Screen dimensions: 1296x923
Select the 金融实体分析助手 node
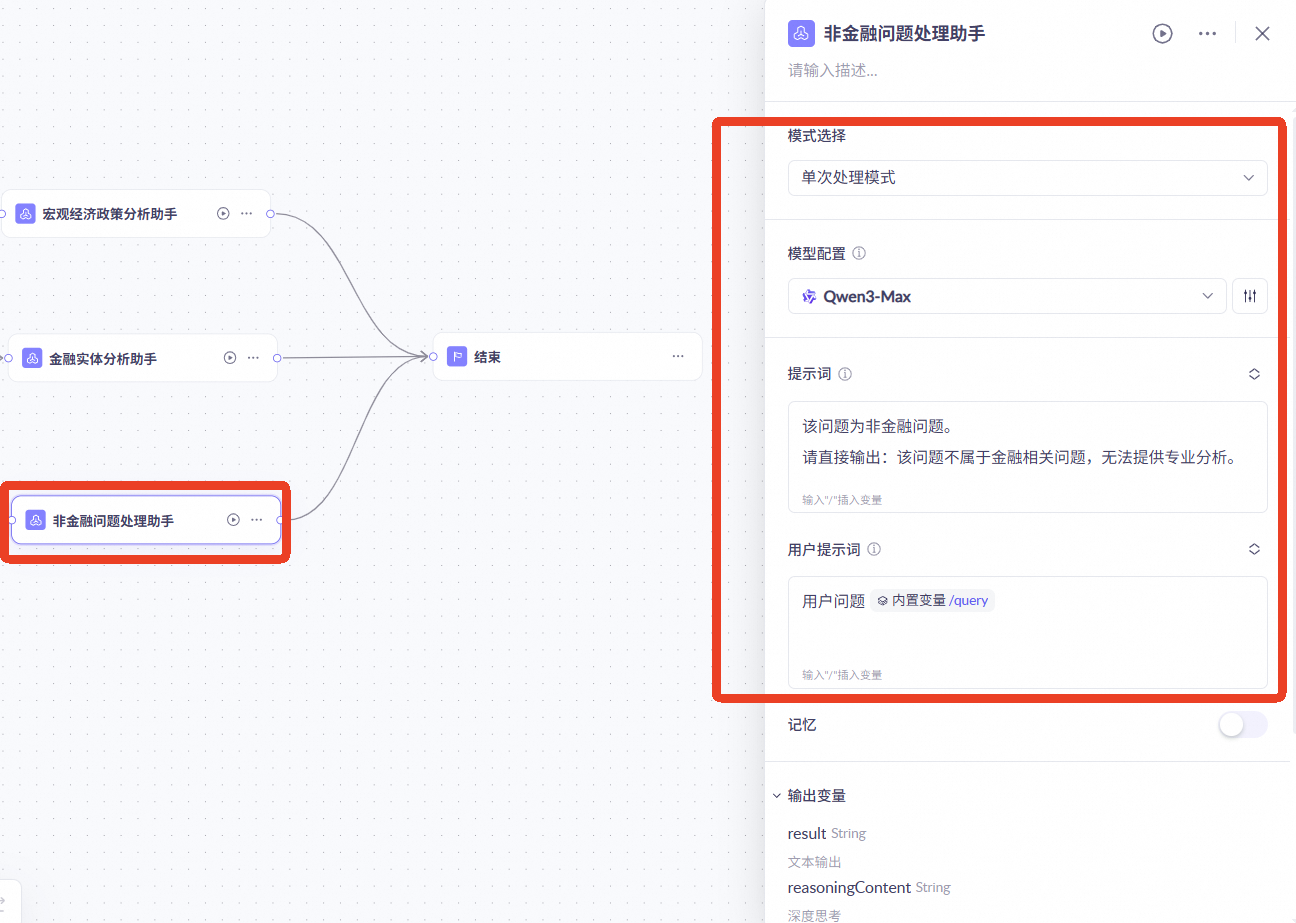tap(143, 357)
